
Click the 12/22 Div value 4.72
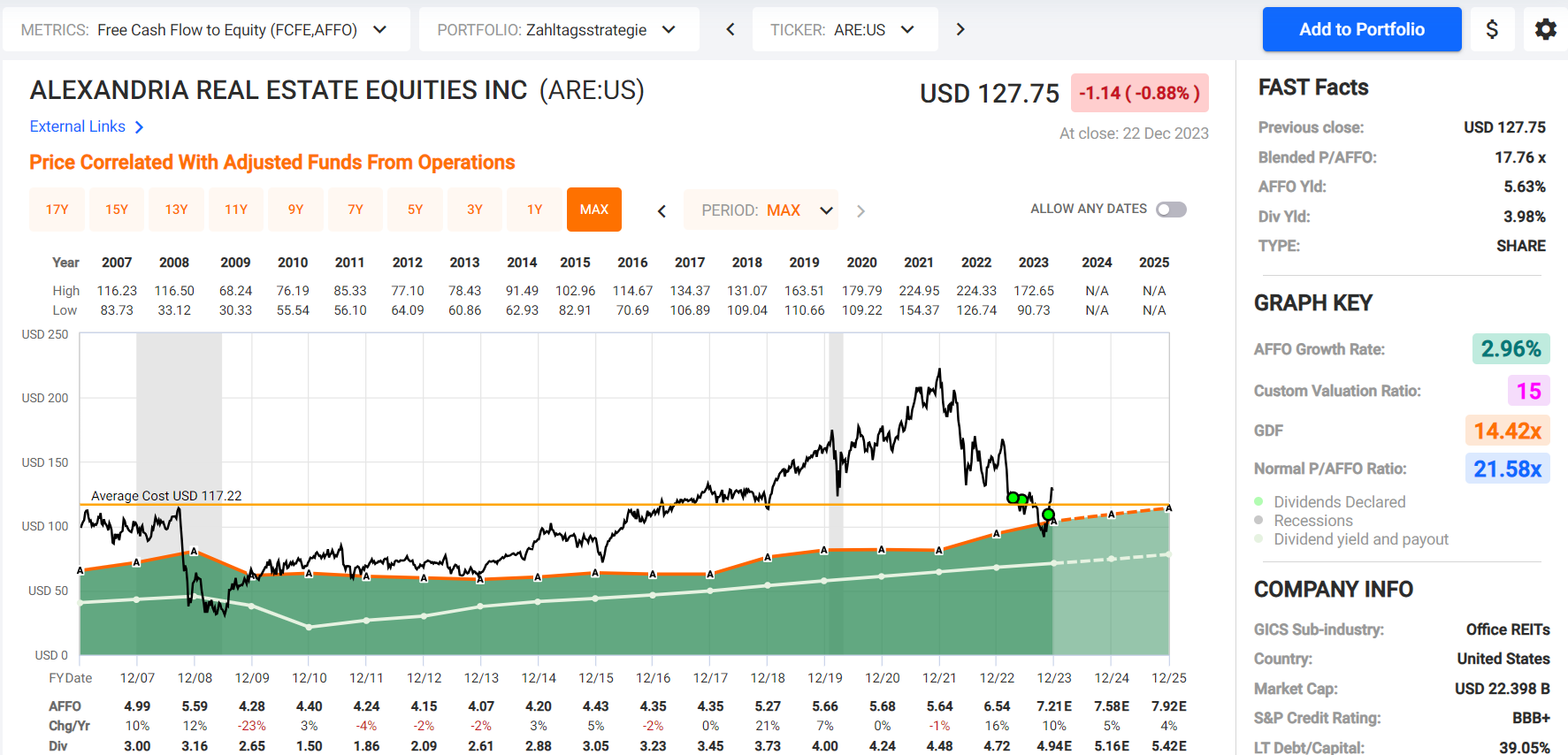[997, 746]
